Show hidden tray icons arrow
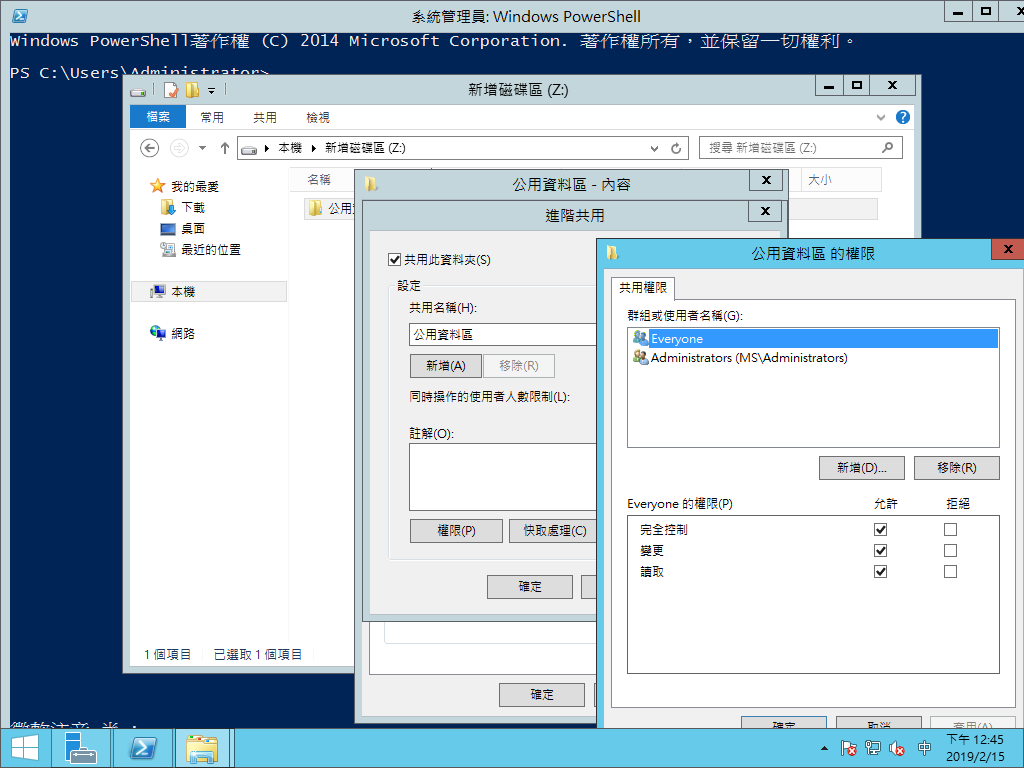Image resolution: width=1024 pixels, height=768 pixels. pos(824,748)
